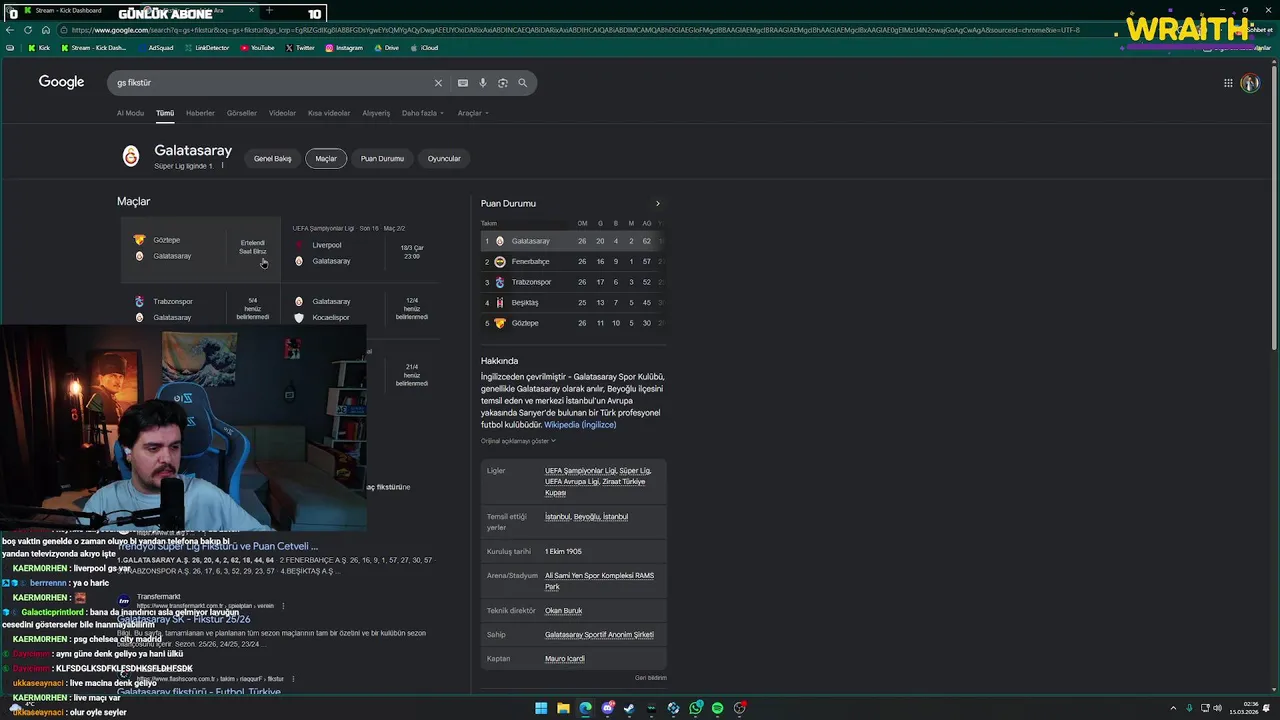Show hidden system tray icons
The image size is (1280, 720).
point(1175,708)
